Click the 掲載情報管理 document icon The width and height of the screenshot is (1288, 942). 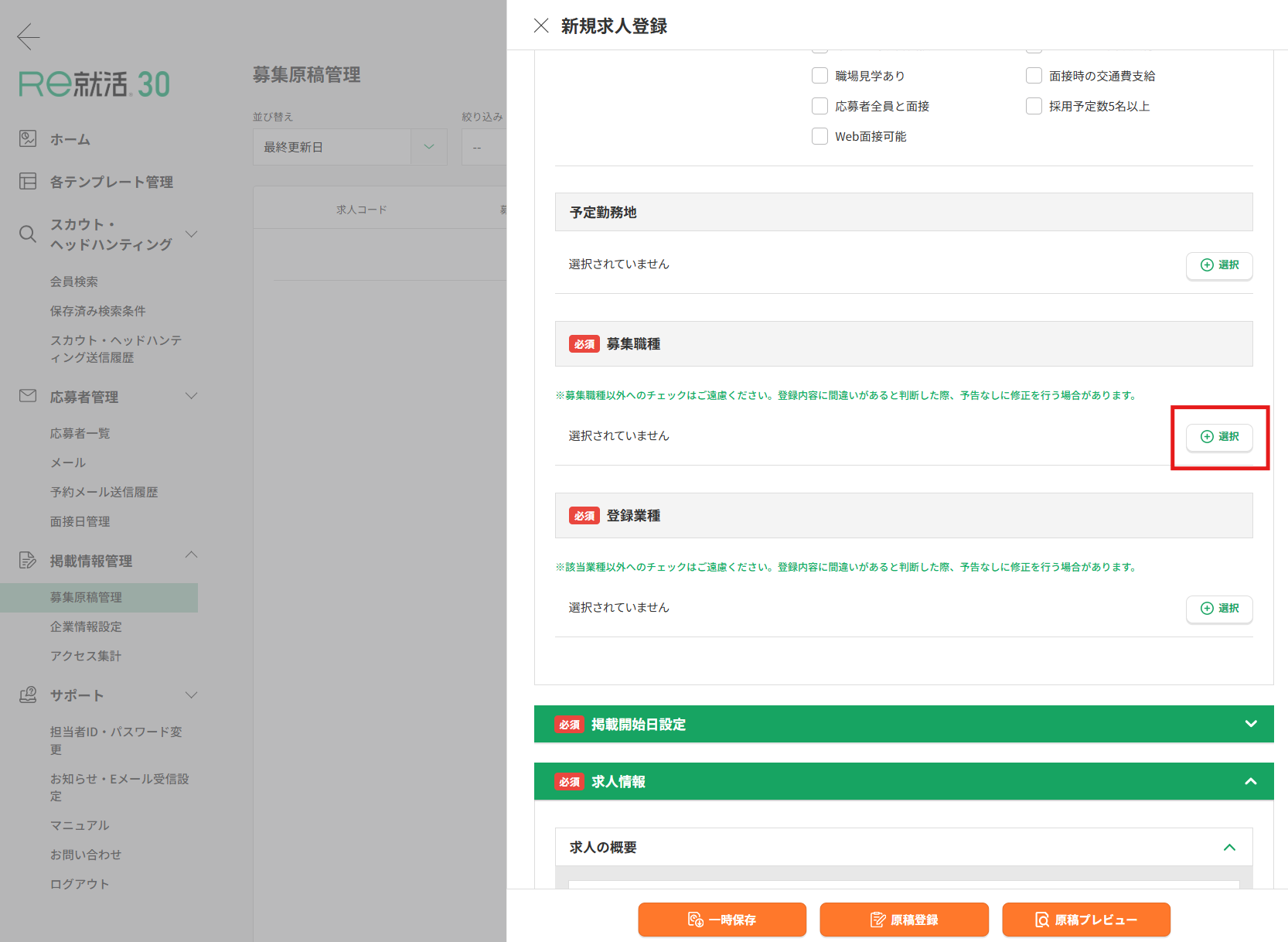tap(28, 560)
